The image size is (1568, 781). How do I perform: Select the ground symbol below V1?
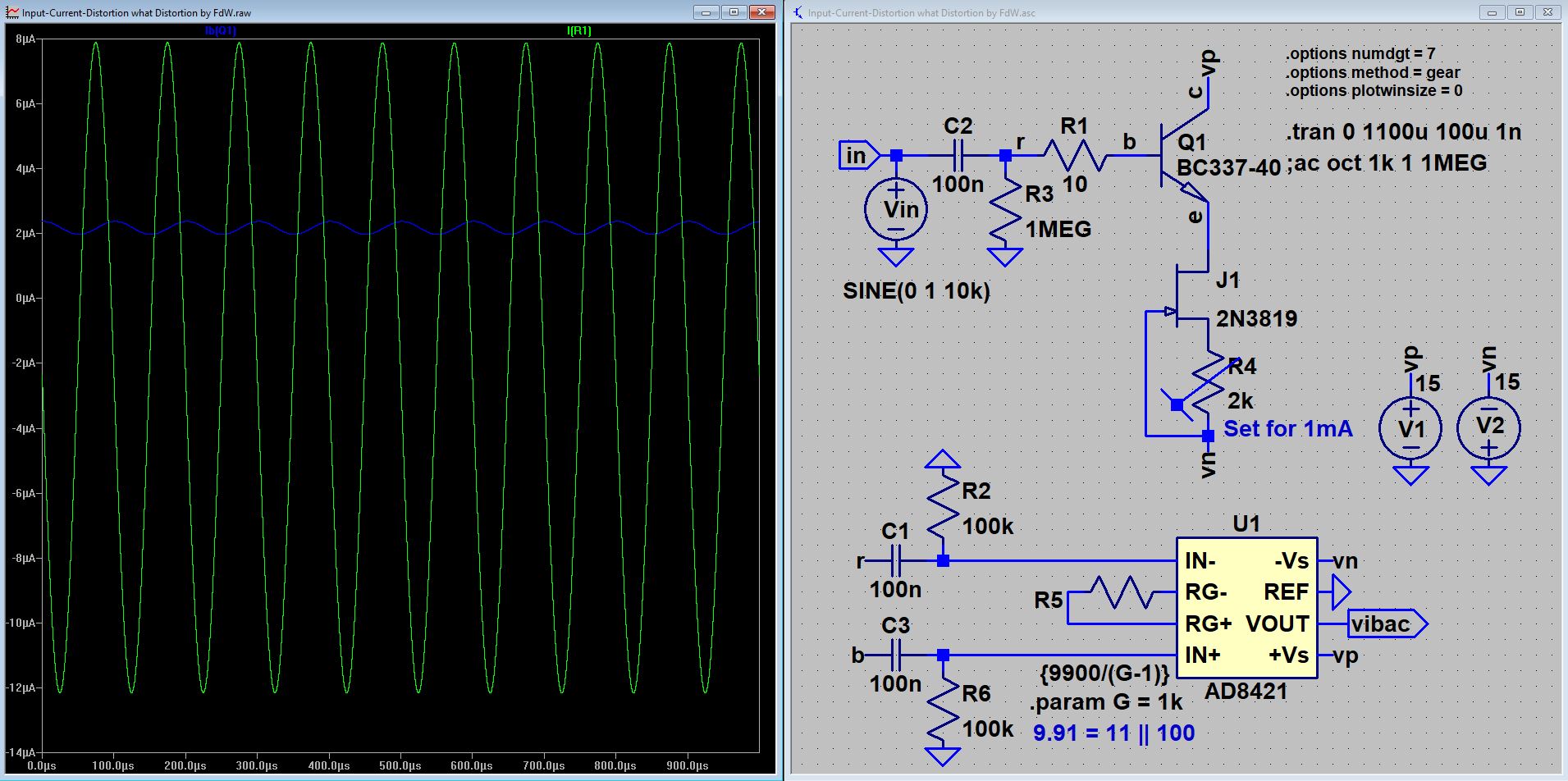(x=1411, y=475)
